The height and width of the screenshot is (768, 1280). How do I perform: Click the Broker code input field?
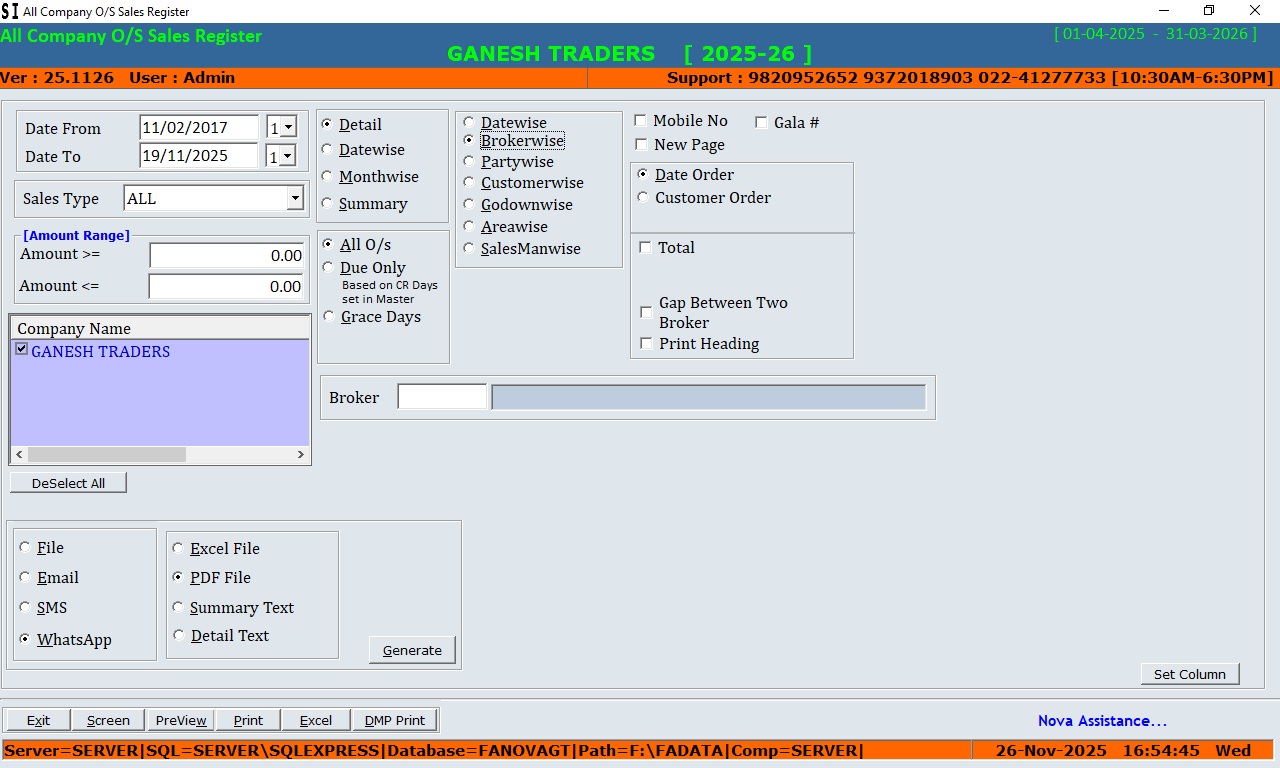tap(442, 397)
